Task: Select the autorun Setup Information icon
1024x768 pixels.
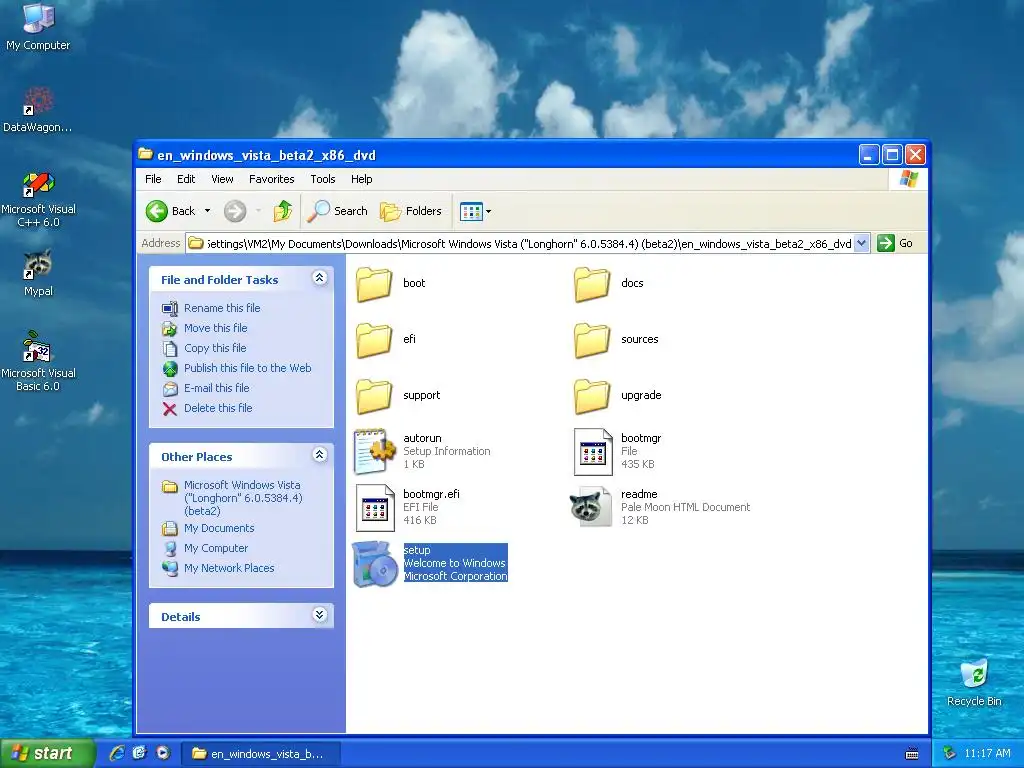Action: tap(375, 451)
